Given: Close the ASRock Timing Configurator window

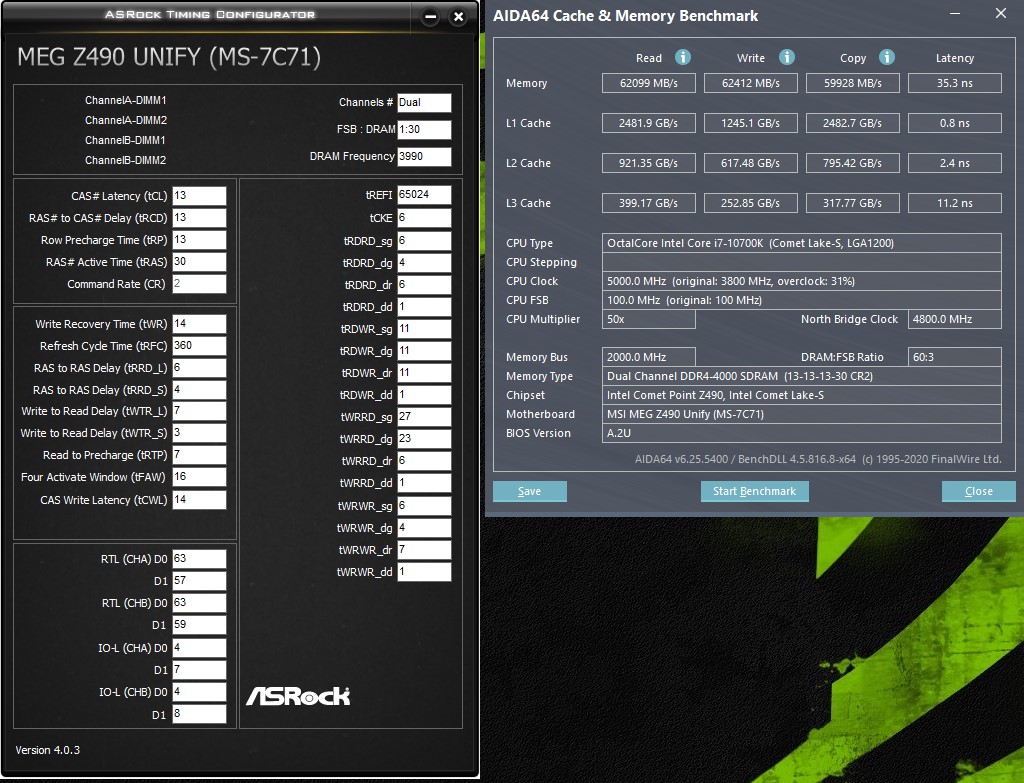Looking at the screenshot, I should [x=458, y=17].
